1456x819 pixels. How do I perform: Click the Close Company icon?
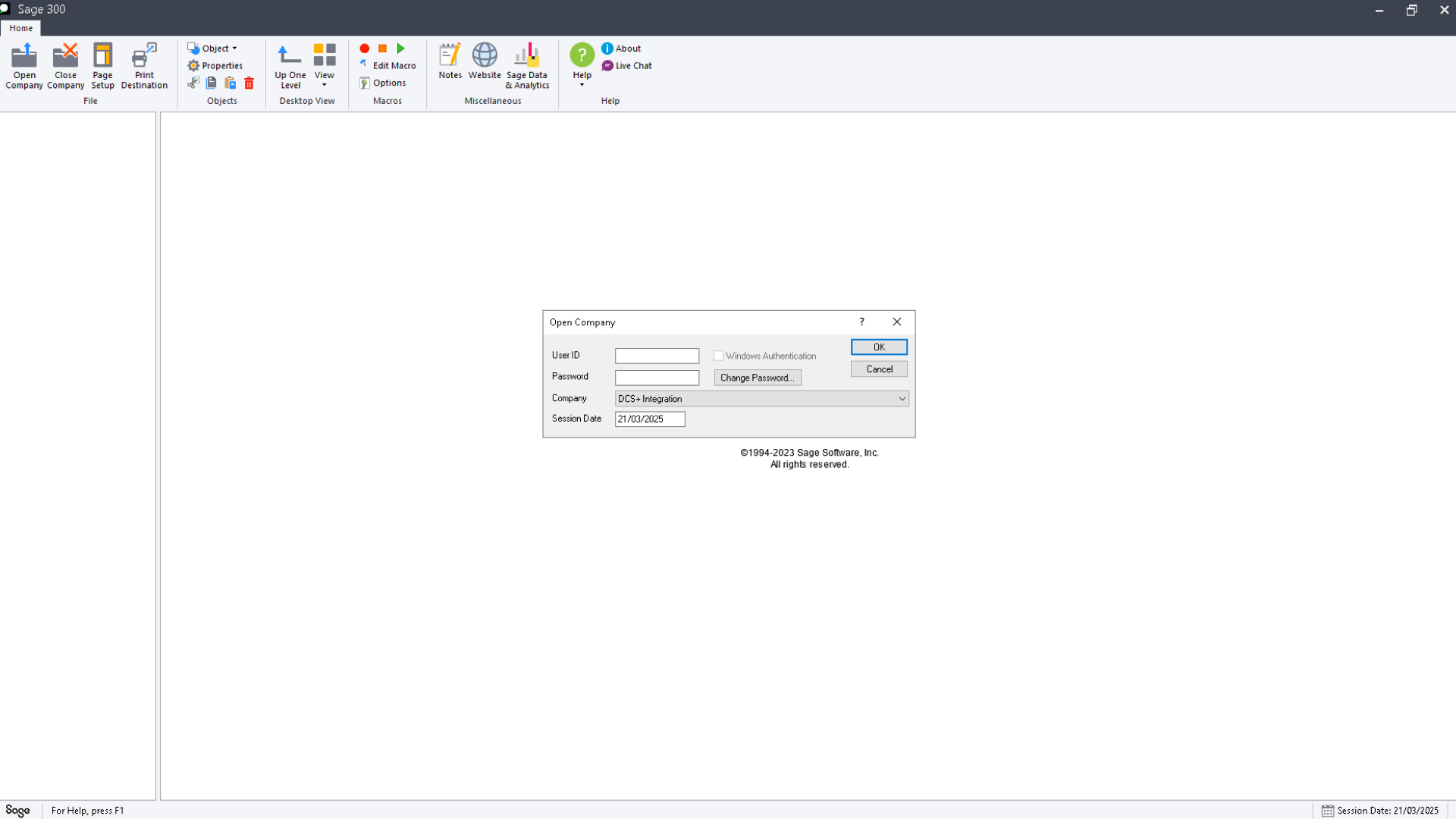coord(65,65)
